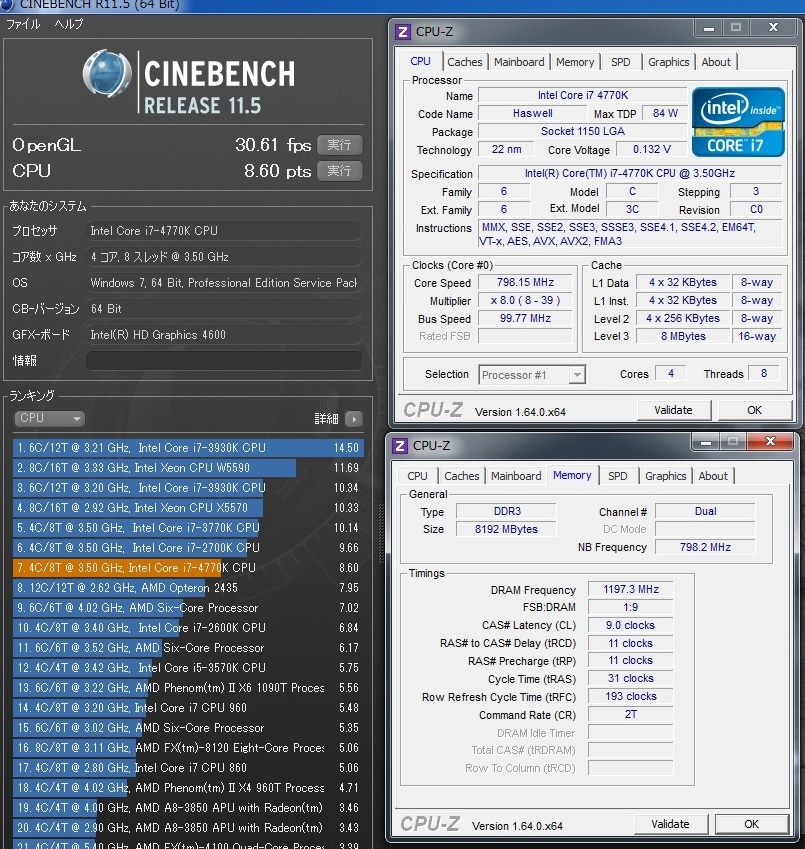Open the Processor #1 selection dropdown
This screenshot has height=849, width=805.
(x=532, y=375)
